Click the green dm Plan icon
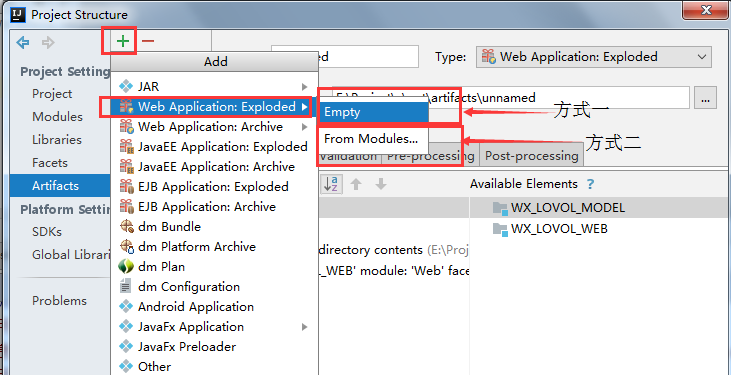 (126, 266)
